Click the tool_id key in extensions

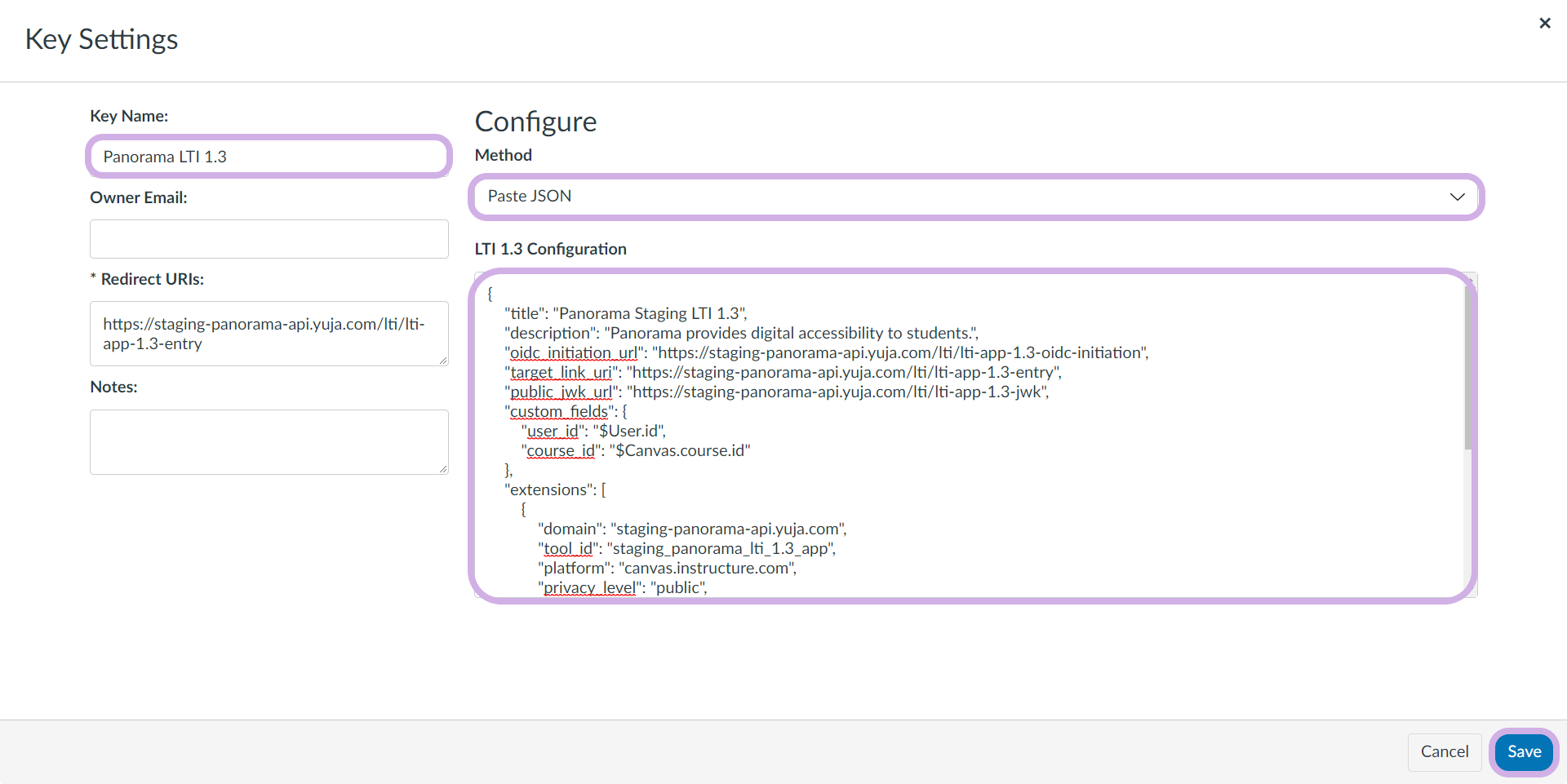pyautogui.click(x=567, y=548)
